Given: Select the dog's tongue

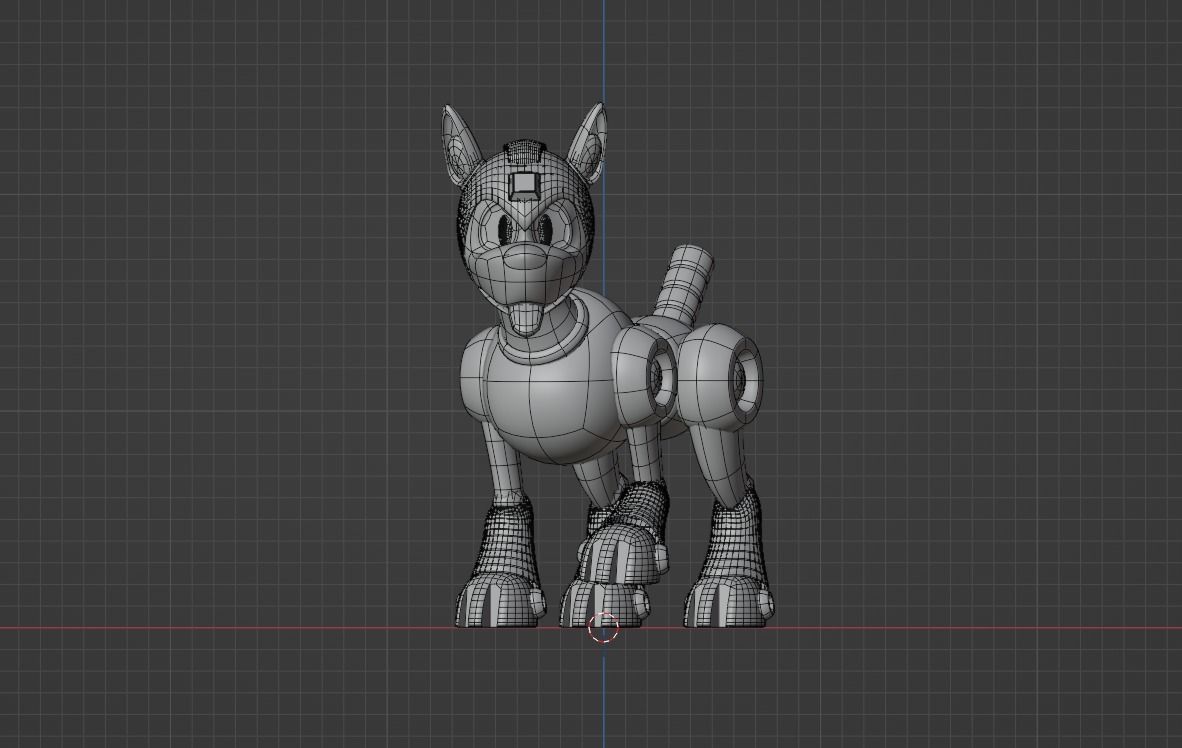Looking at the screenshot, I should [x=527, y=321].
